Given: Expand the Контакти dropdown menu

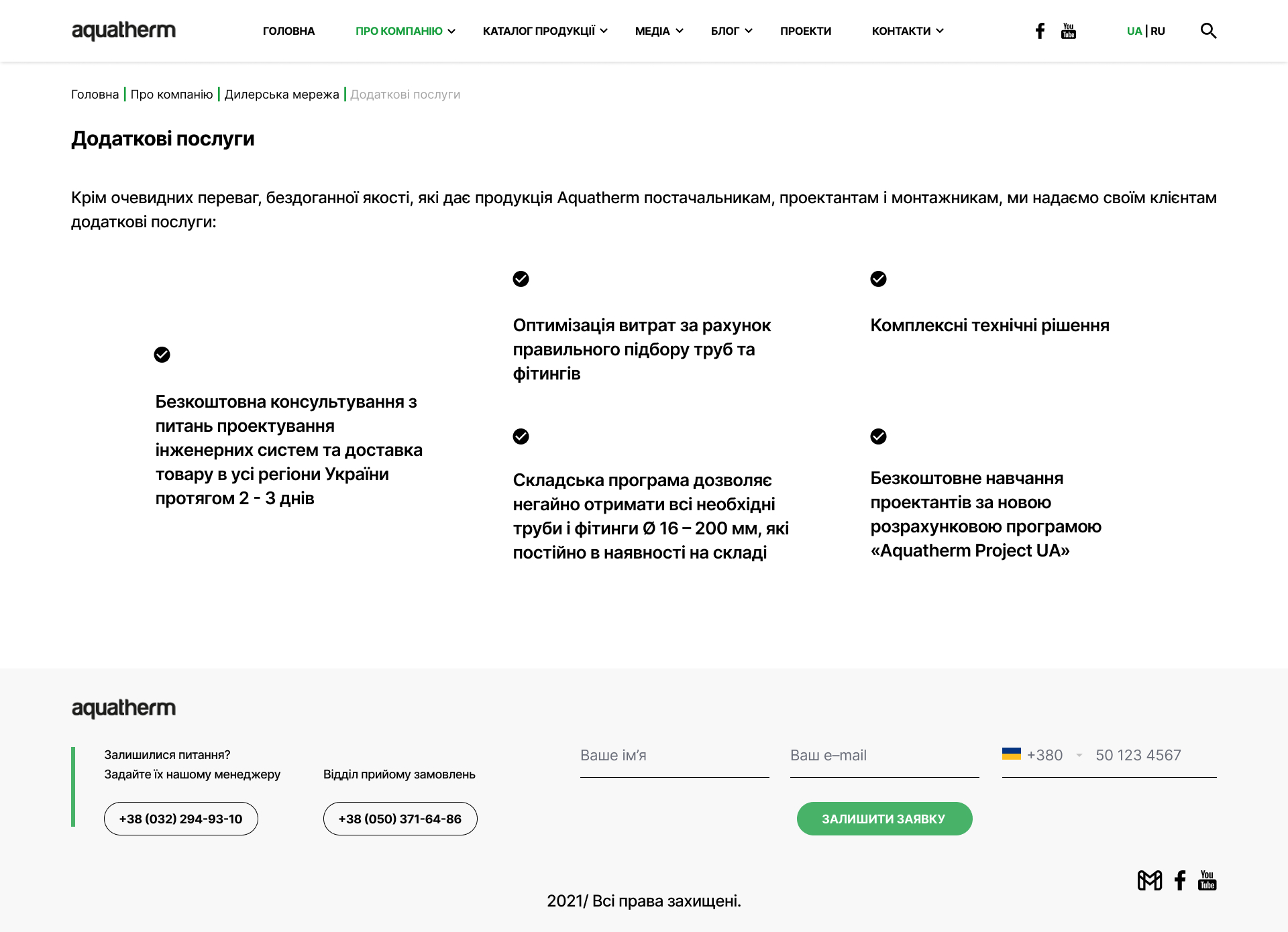Looking at the screenshot, I should pos(908,31).
